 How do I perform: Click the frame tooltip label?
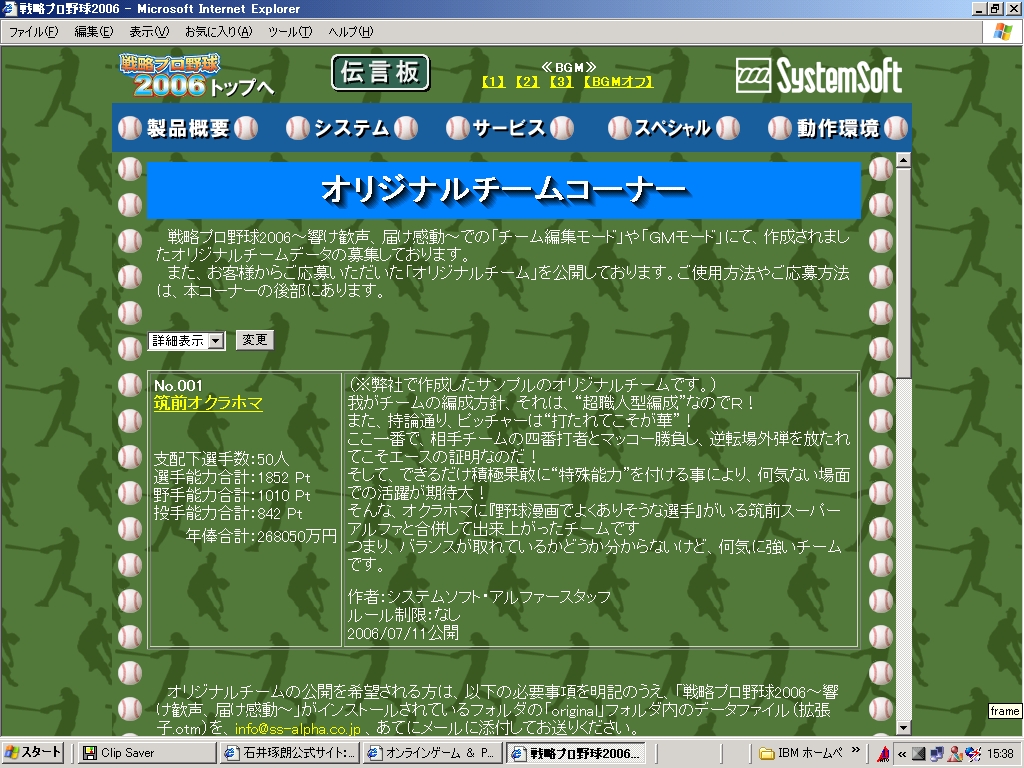coord(1004,711)
